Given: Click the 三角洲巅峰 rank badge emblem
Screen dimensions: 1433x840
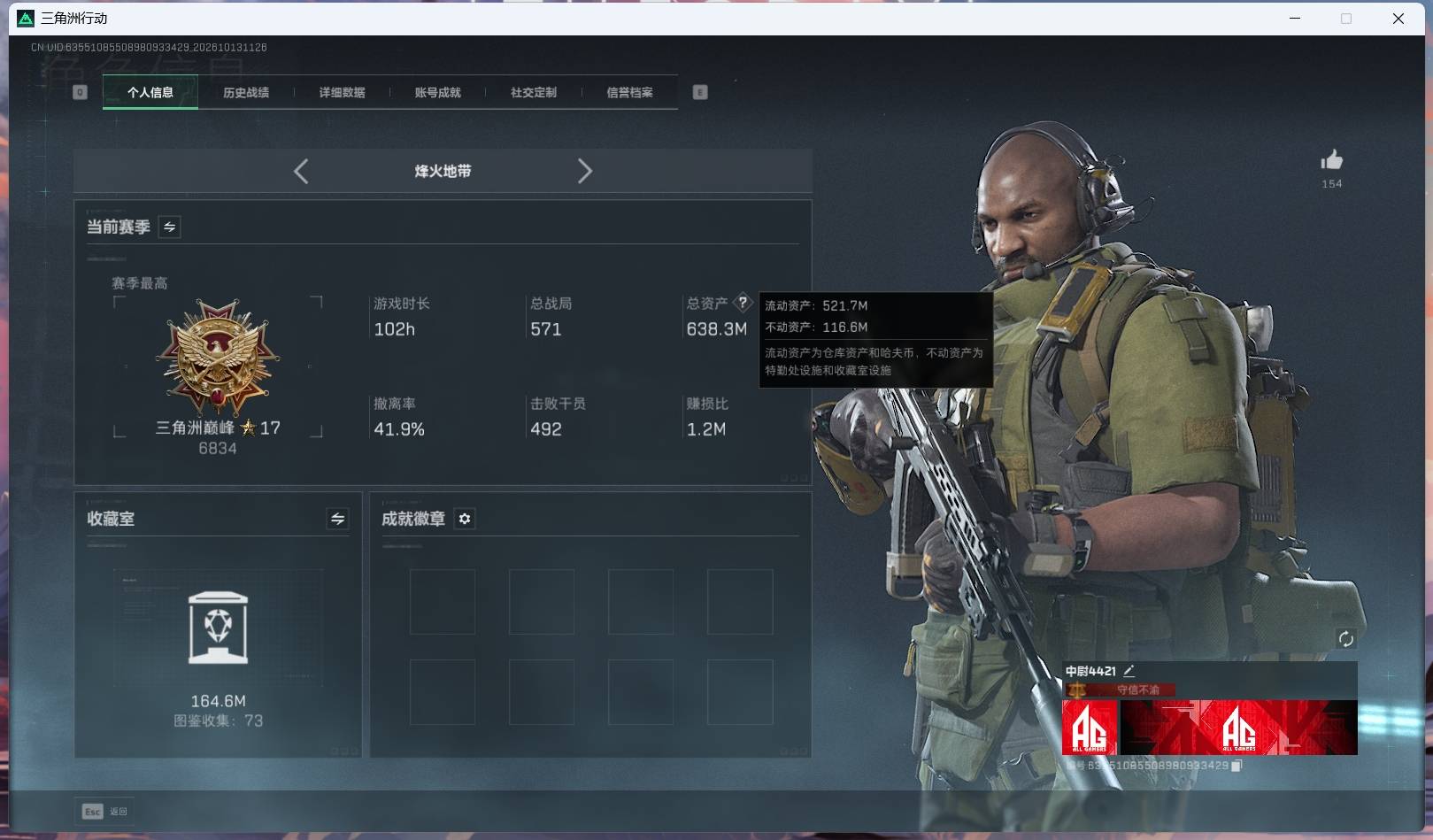Looking at the screenshot, I should [218, 357].
